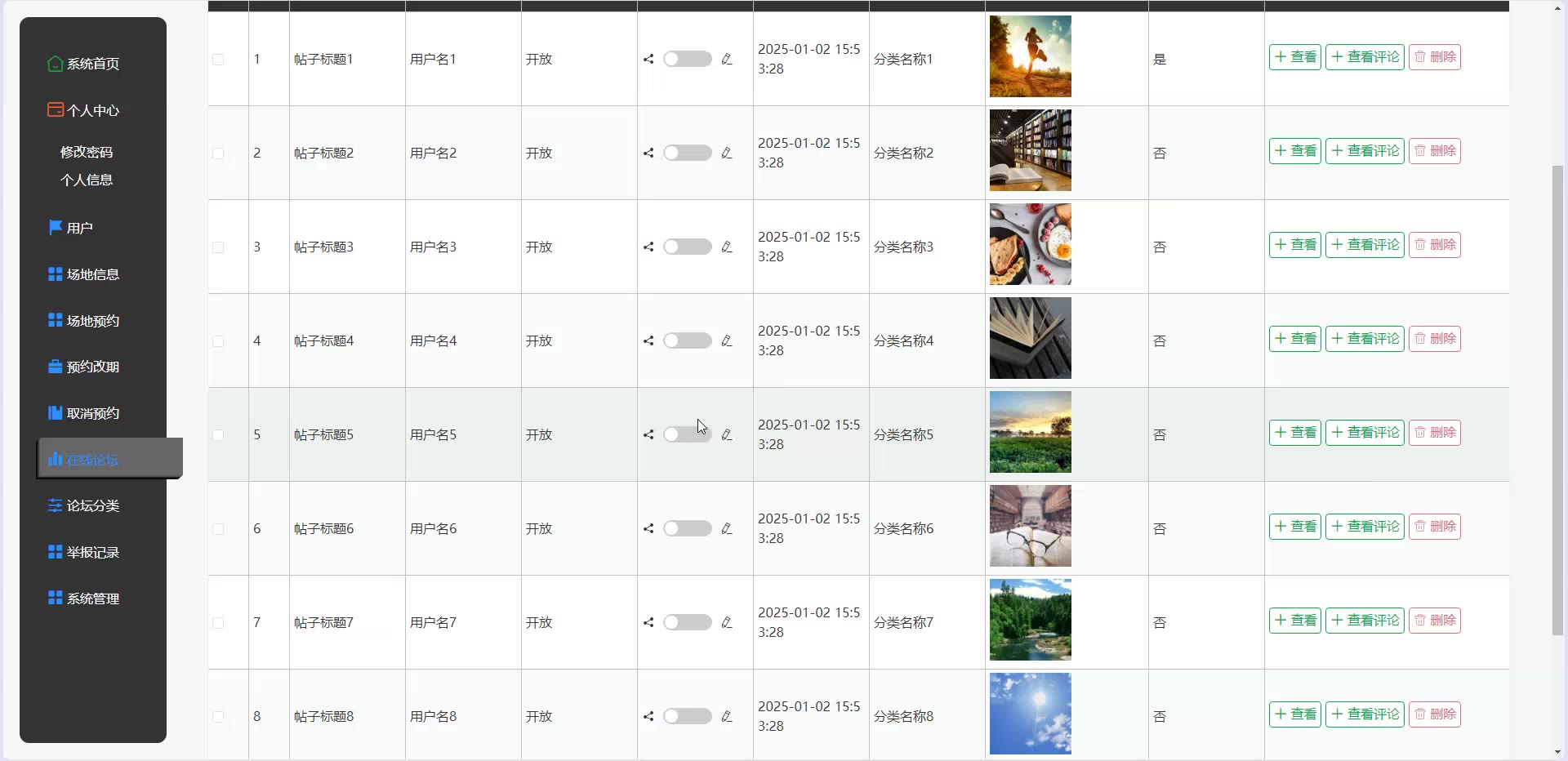Screen dimensions: 1568x761
Task: Click 查看评论 button for 帖子标题2
Action: coord(1365,151)
